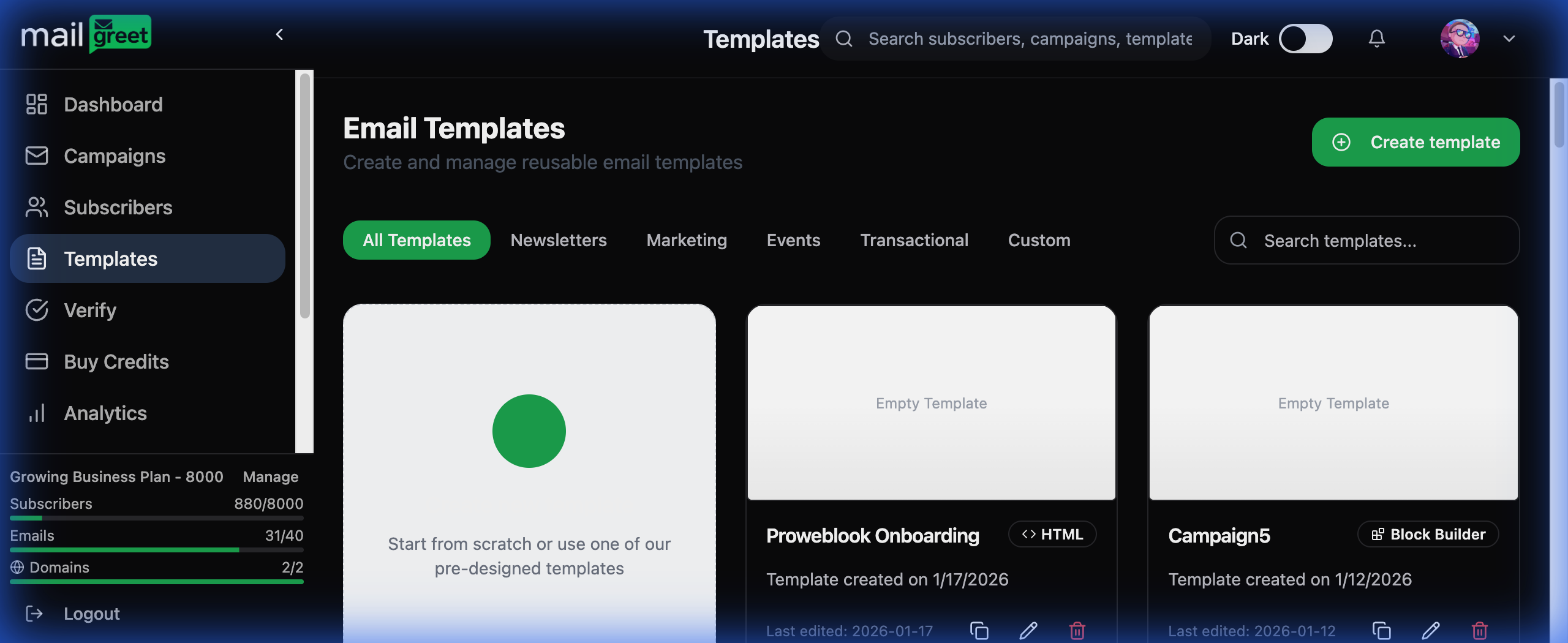Screen dimensions: 1568x643
Task: Open the notifications bell
Action: tap(1376, 38)
